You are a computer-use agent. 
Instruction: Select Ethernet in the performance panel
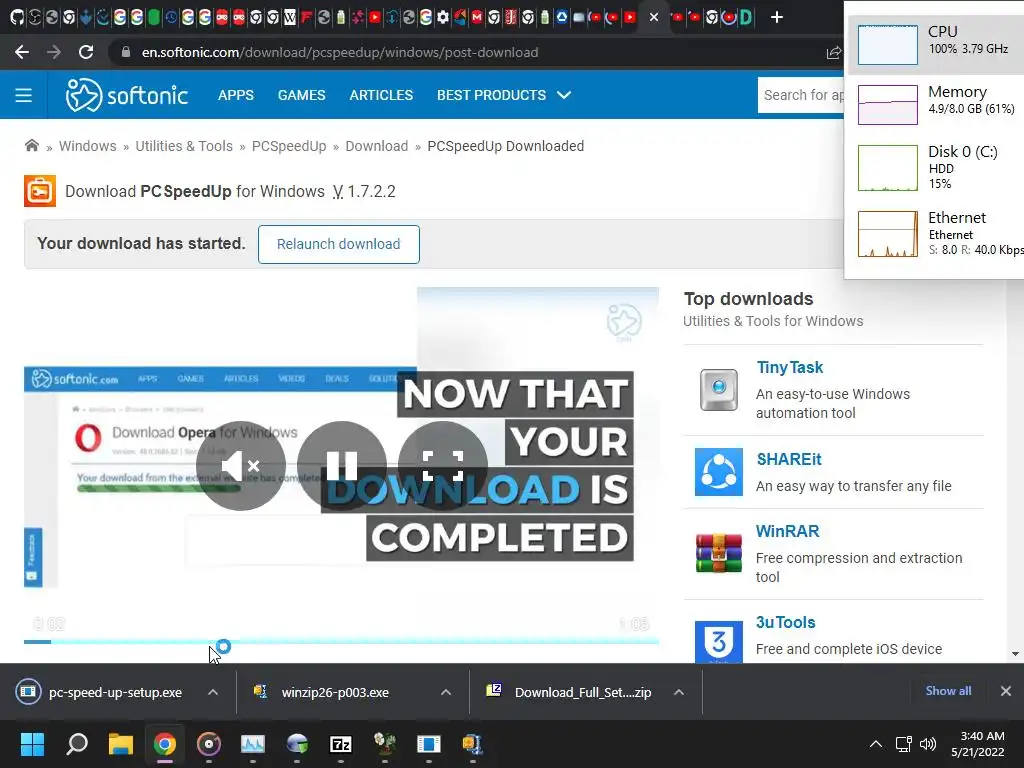[934, 234]
